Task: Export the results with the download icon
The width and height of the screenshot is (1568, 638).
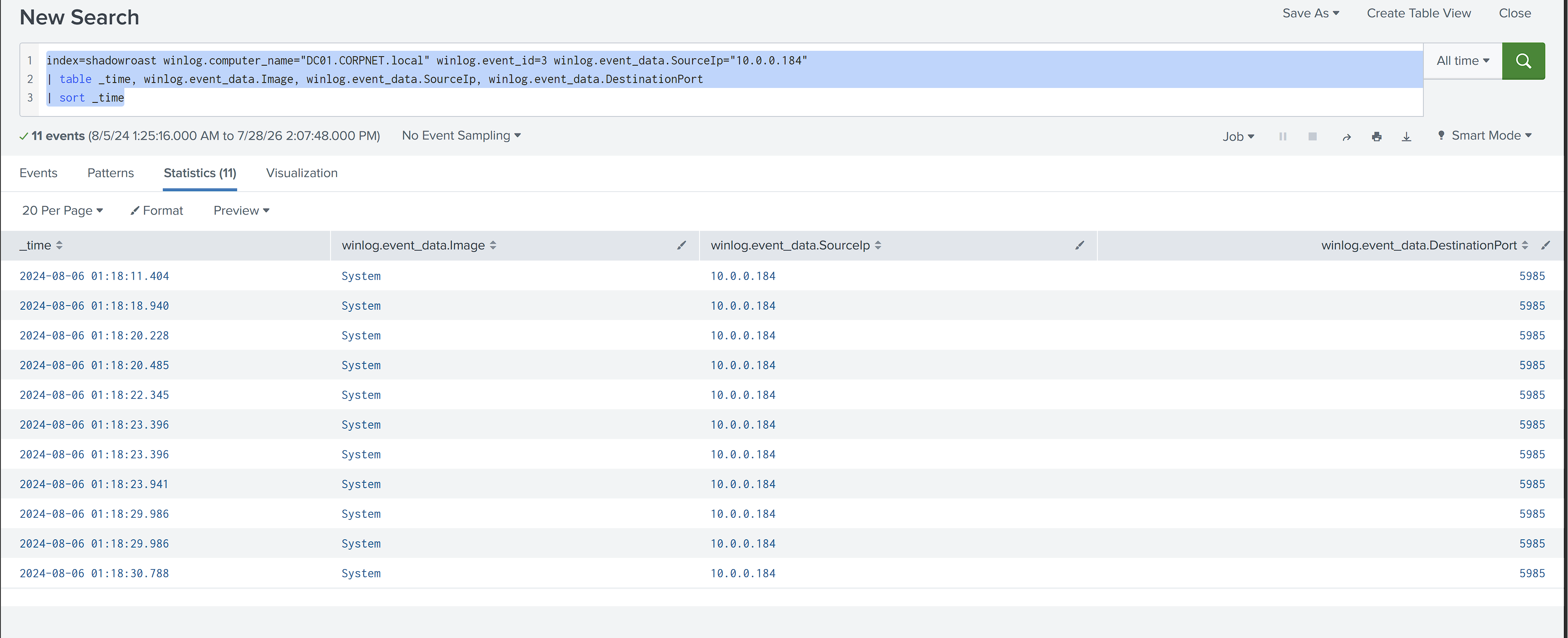Action: (1406, 137)
